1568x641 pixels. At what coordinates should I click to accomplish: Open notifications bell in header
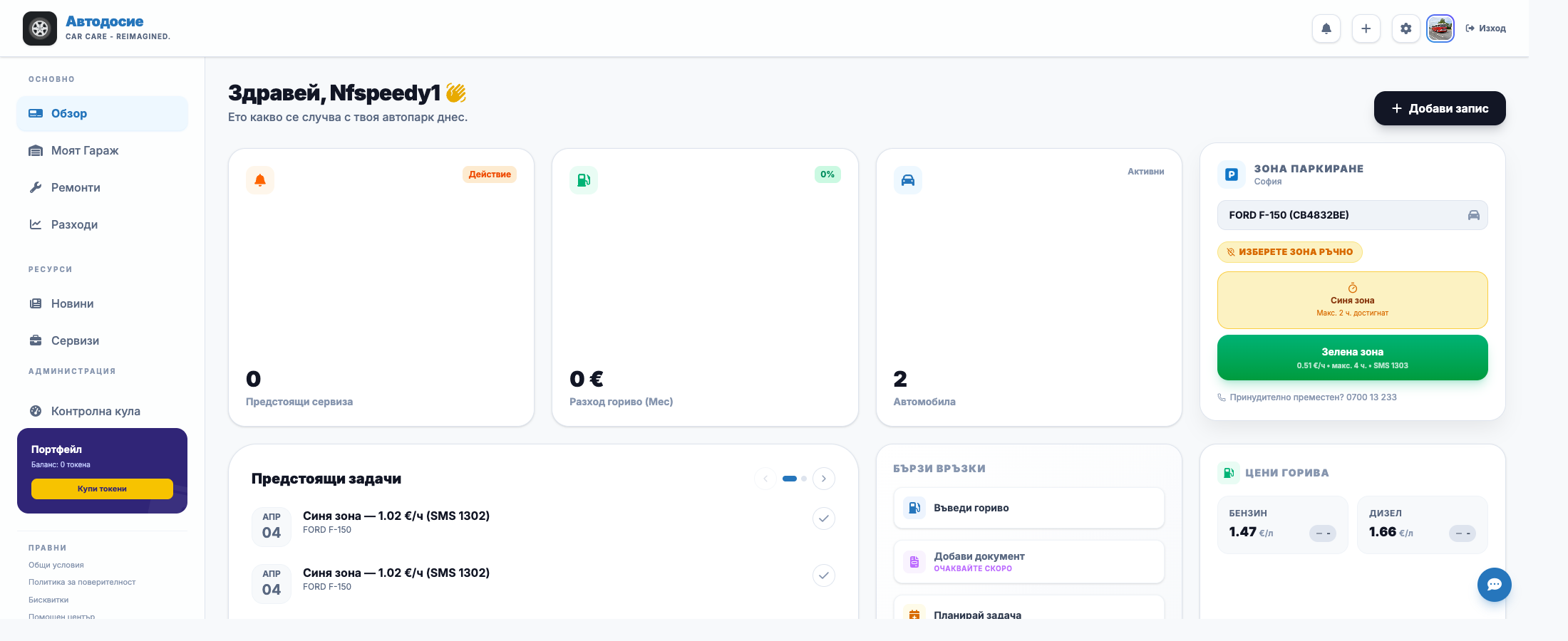coord(1326,28)
